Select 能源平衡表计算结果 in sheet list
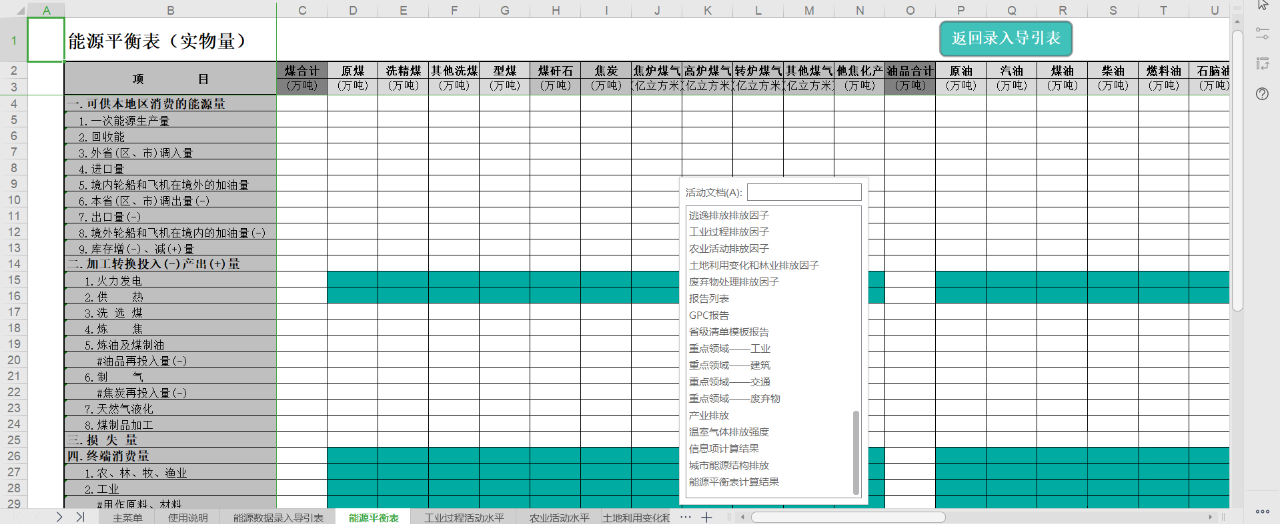 (x=734, y=482)
